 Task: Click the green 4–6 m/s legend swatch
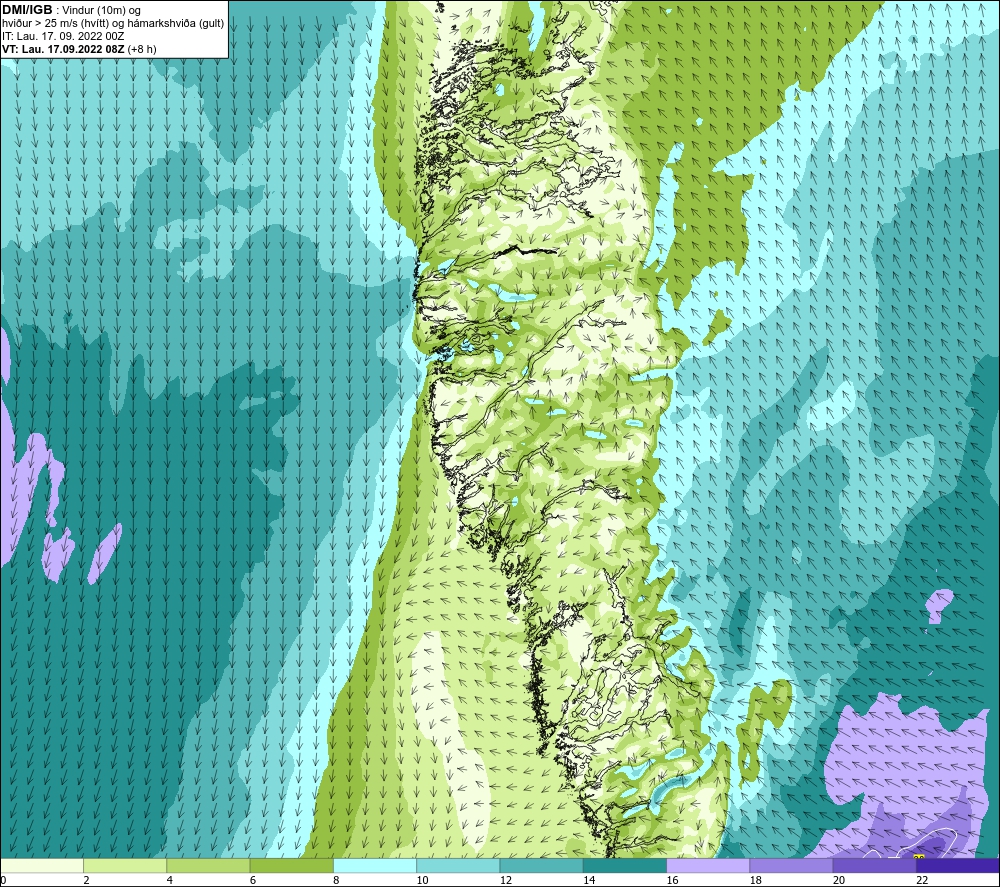tap(209, 865)
